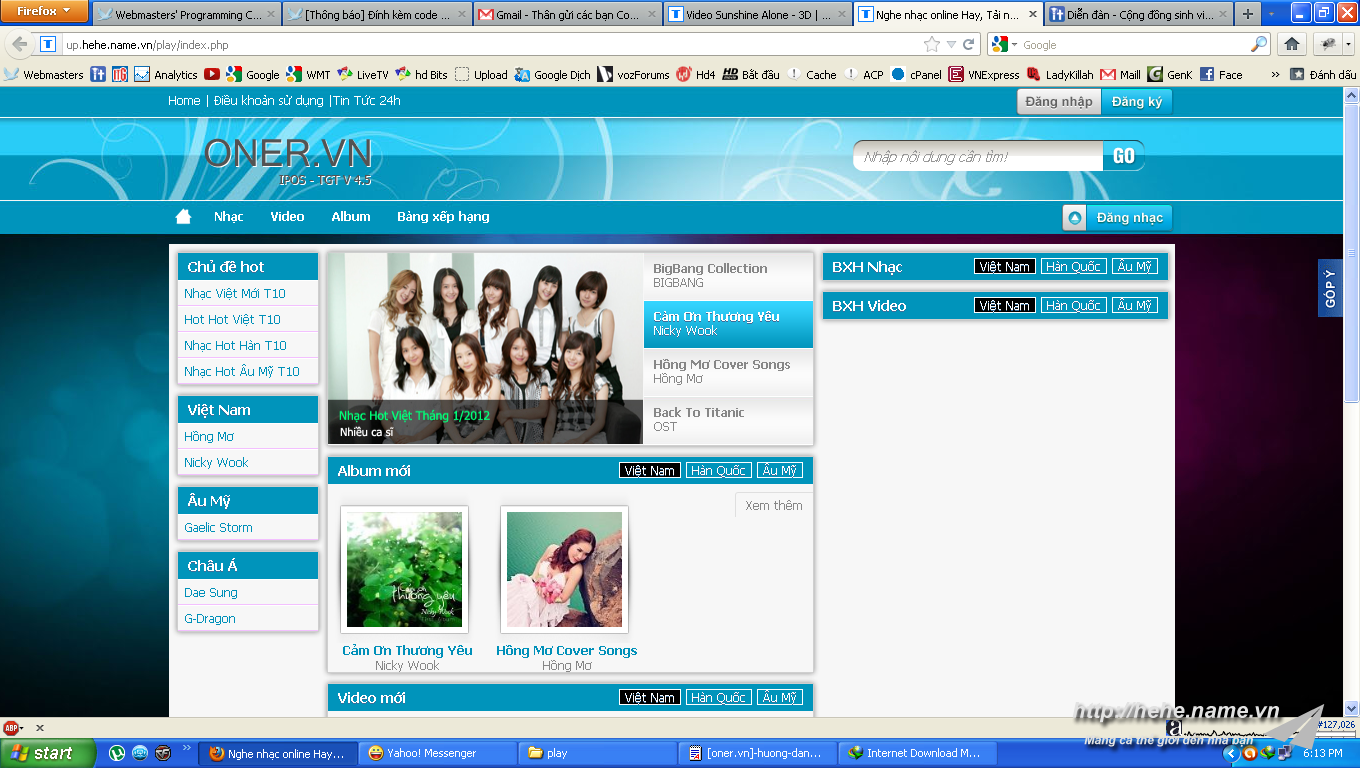Screen dimensions: 1360x768
Task: Expand the URL history dropdown arrow
Action: pos(951,44)
